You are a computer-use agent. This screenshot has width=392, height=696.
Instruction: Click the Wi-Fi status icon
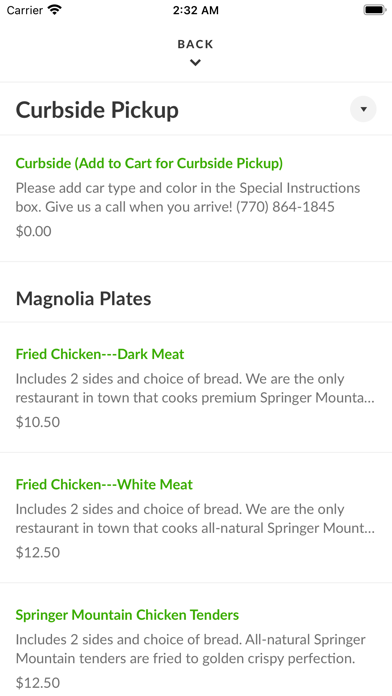coord(55,10)
